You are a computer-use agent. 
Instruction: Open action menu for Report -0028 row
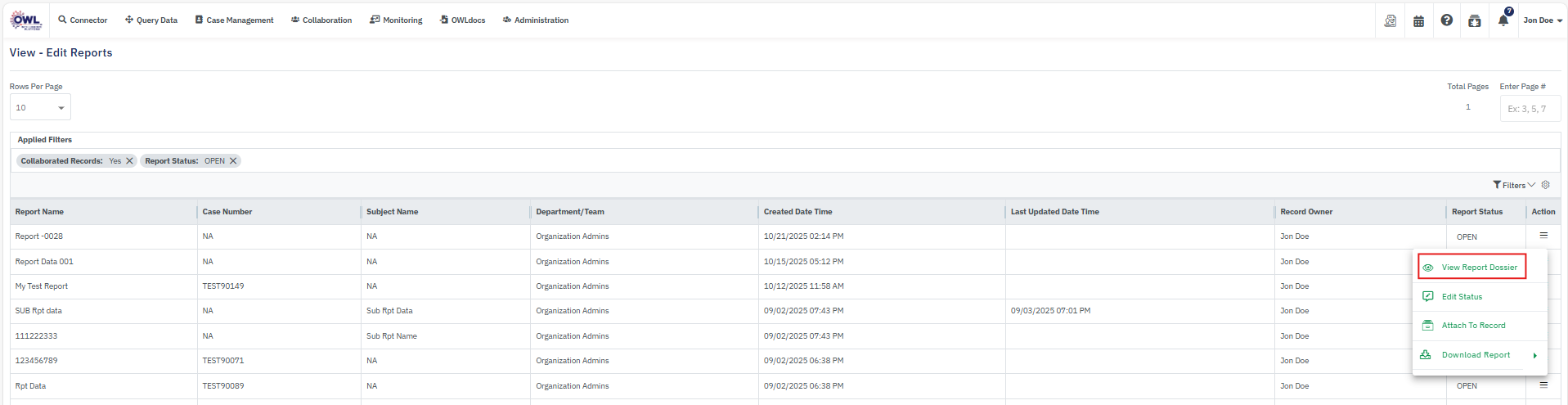click(x=1543, y=236)
